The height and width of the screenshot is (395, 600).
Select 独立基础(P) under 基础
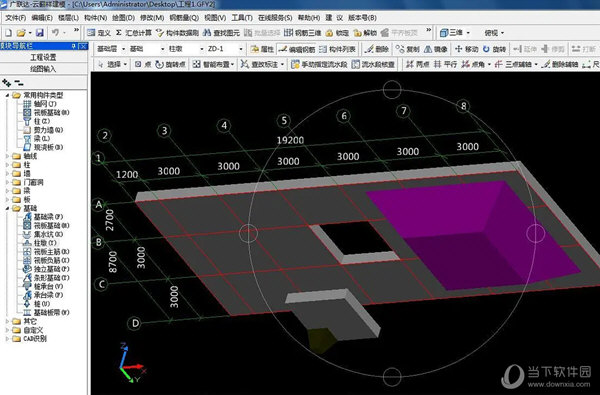point(46,269)
